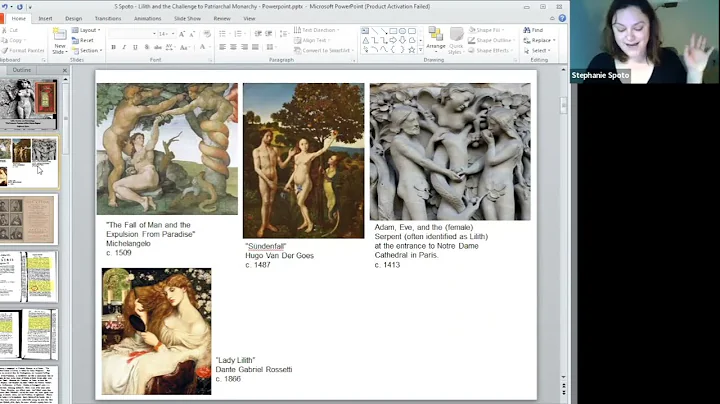
Task: Expand the shapes gallery More arrow
Action: tap(421, 50)
